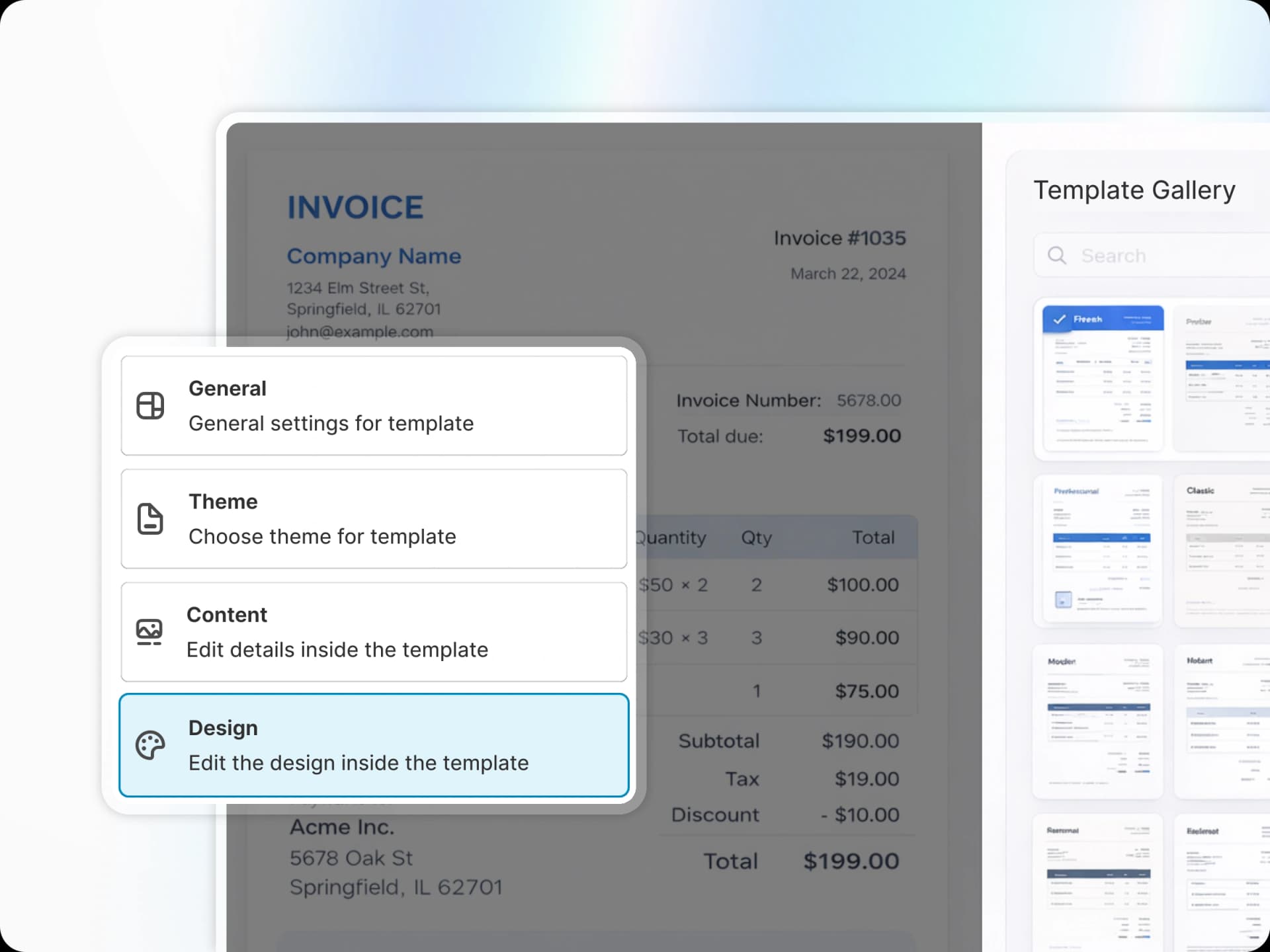This screenshot has width=1270, height=952.
Task: Click the email link john@example.com
Action: [360, 333]
